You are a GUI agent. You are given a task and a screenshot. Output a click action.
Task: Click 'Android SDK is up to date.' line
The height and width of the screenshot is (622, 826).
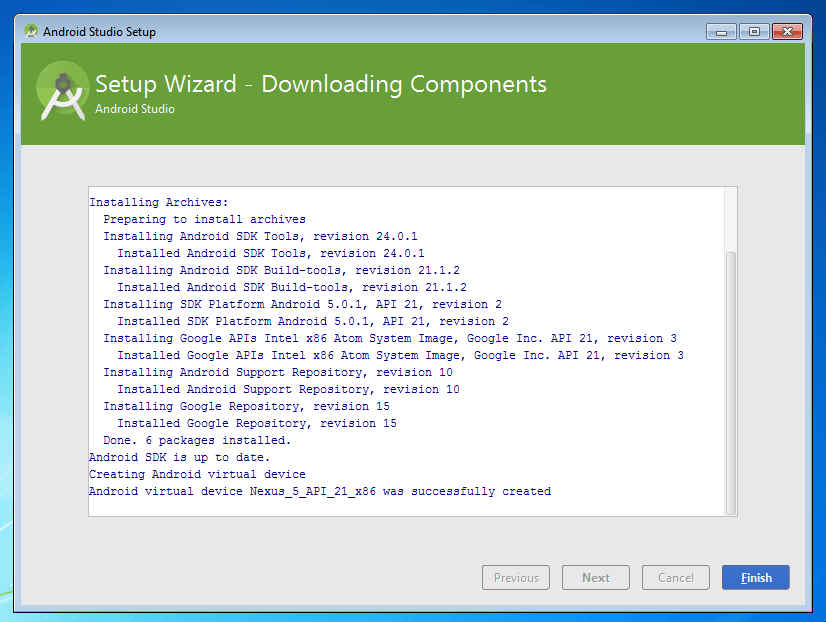click(180, 457)
